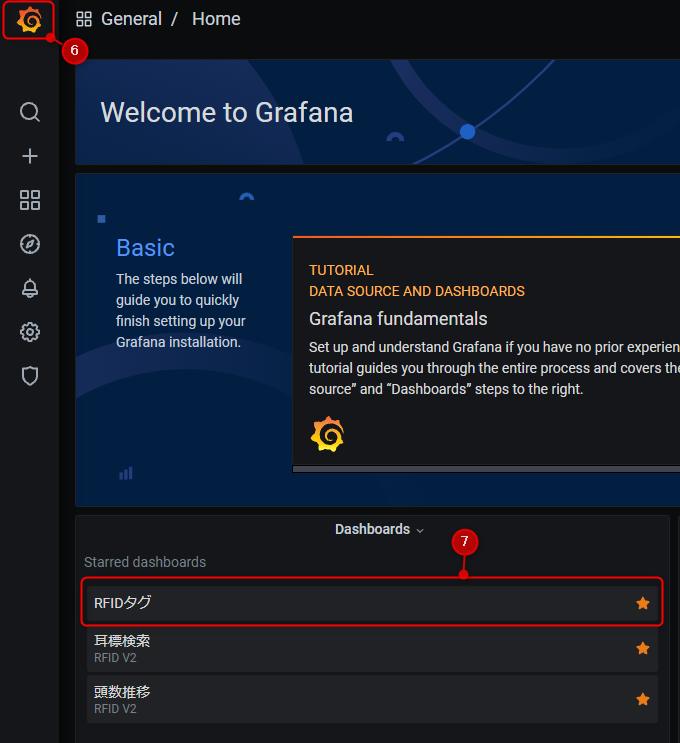Open the Alerting bell icon
Viewport: 680px width, 743px height.
pos(30,288)
